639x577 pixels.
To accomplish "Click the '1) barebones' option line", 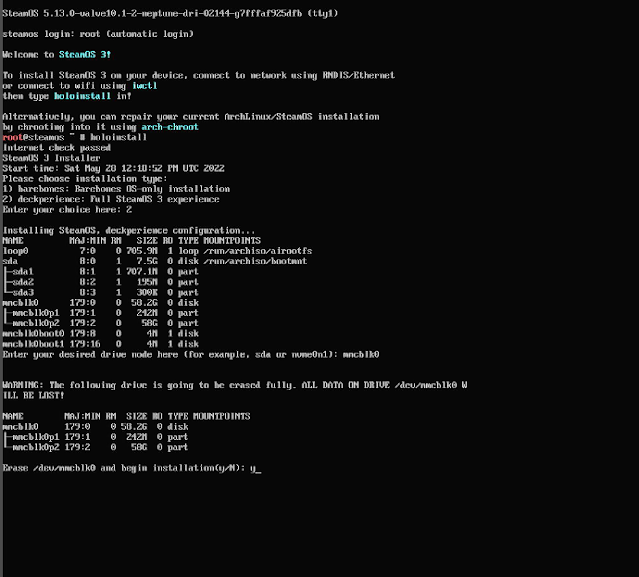I will (x=116, y=189).
